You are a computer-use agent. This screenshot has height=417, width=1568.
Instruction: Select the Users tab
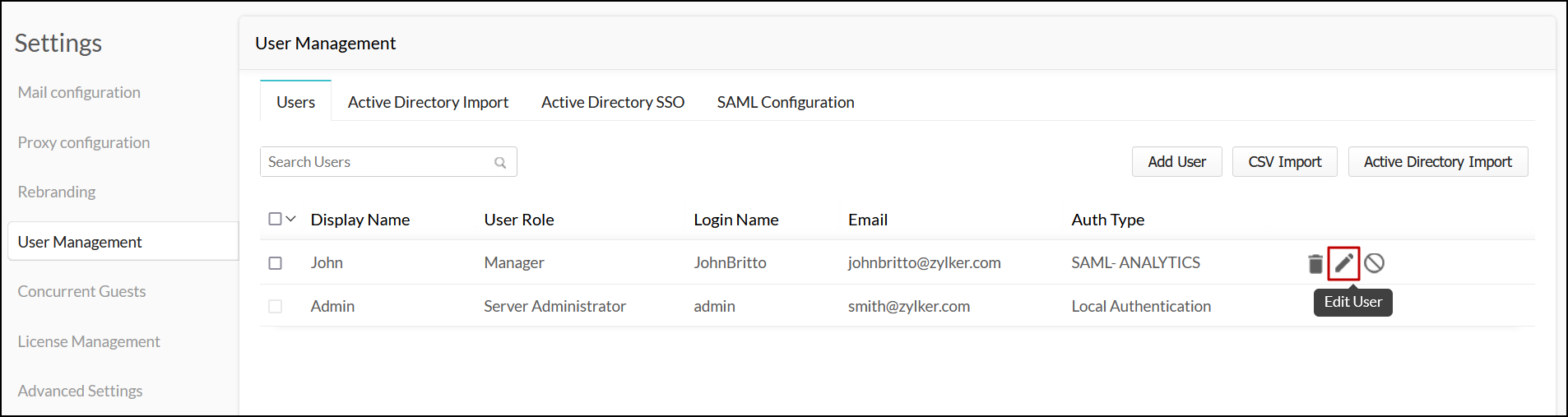[x=295, y=102]
